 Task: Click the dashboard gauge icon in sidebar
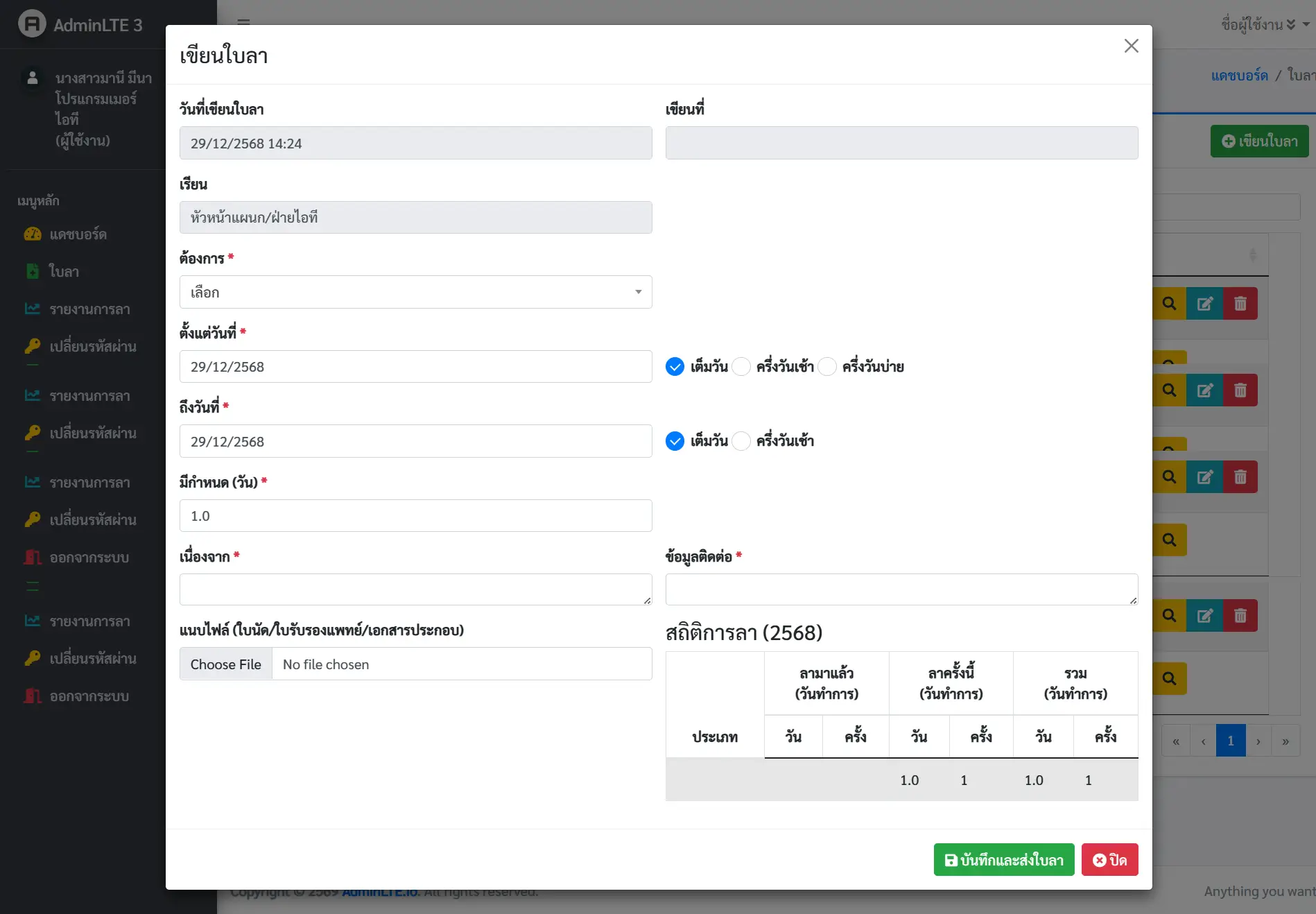pyautogui.click(x=33, y=234)
